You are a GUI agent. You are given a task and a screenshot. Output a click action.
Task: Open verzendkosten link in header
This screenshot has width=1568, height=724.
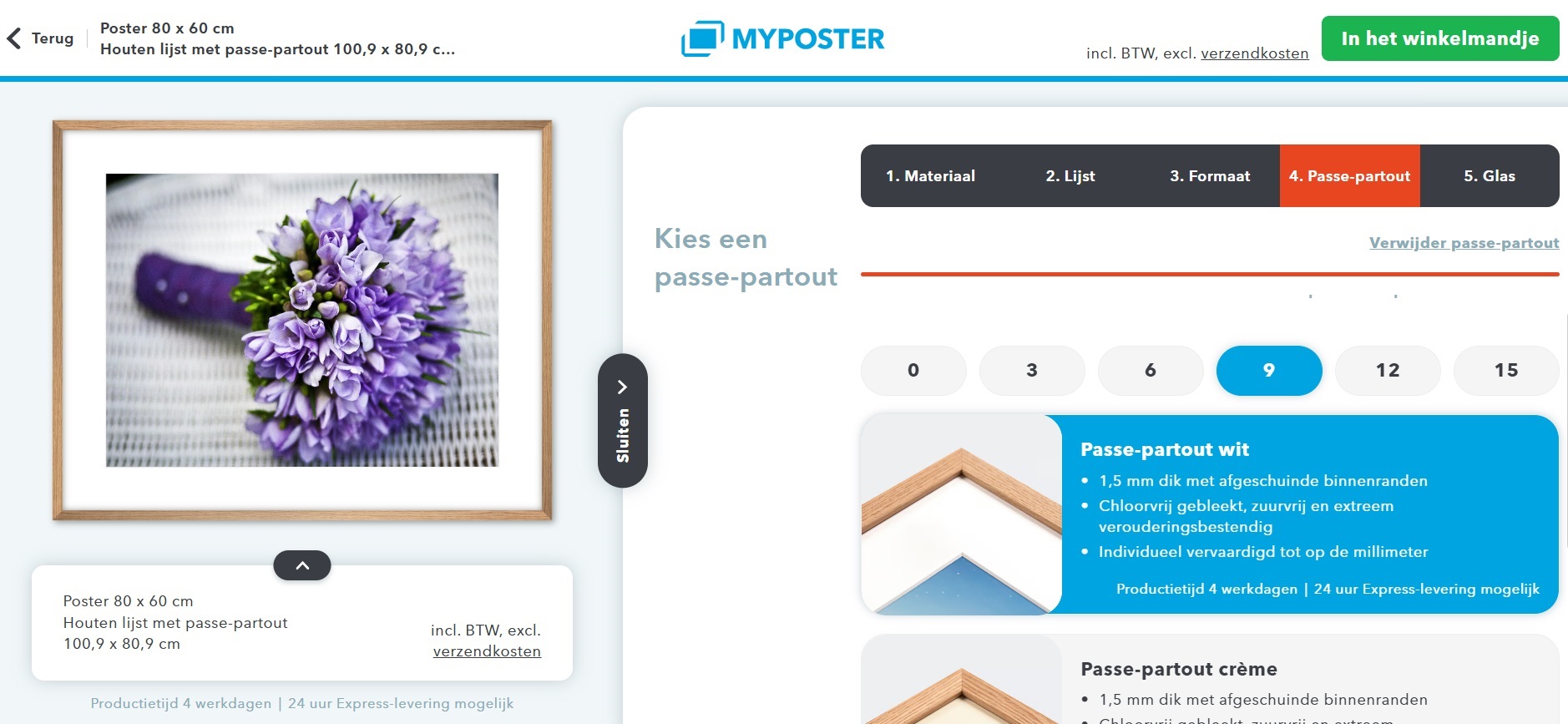(x=1254, y=53)
